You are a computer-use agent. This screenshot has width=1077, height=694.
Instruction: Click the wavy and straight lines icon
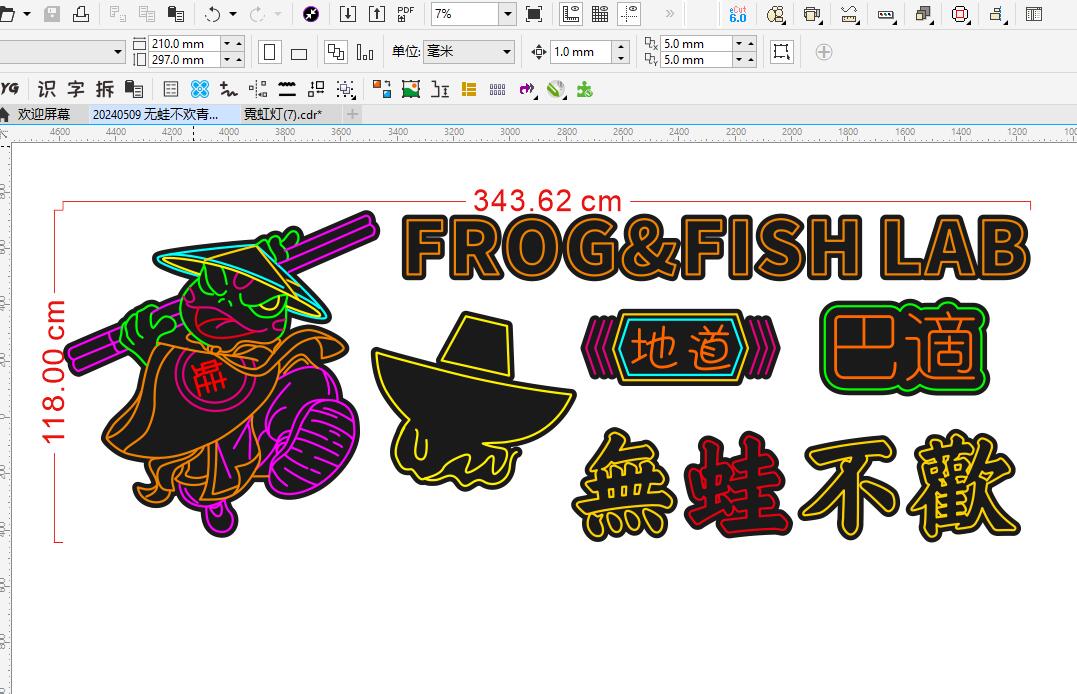(x=287, y=89)
